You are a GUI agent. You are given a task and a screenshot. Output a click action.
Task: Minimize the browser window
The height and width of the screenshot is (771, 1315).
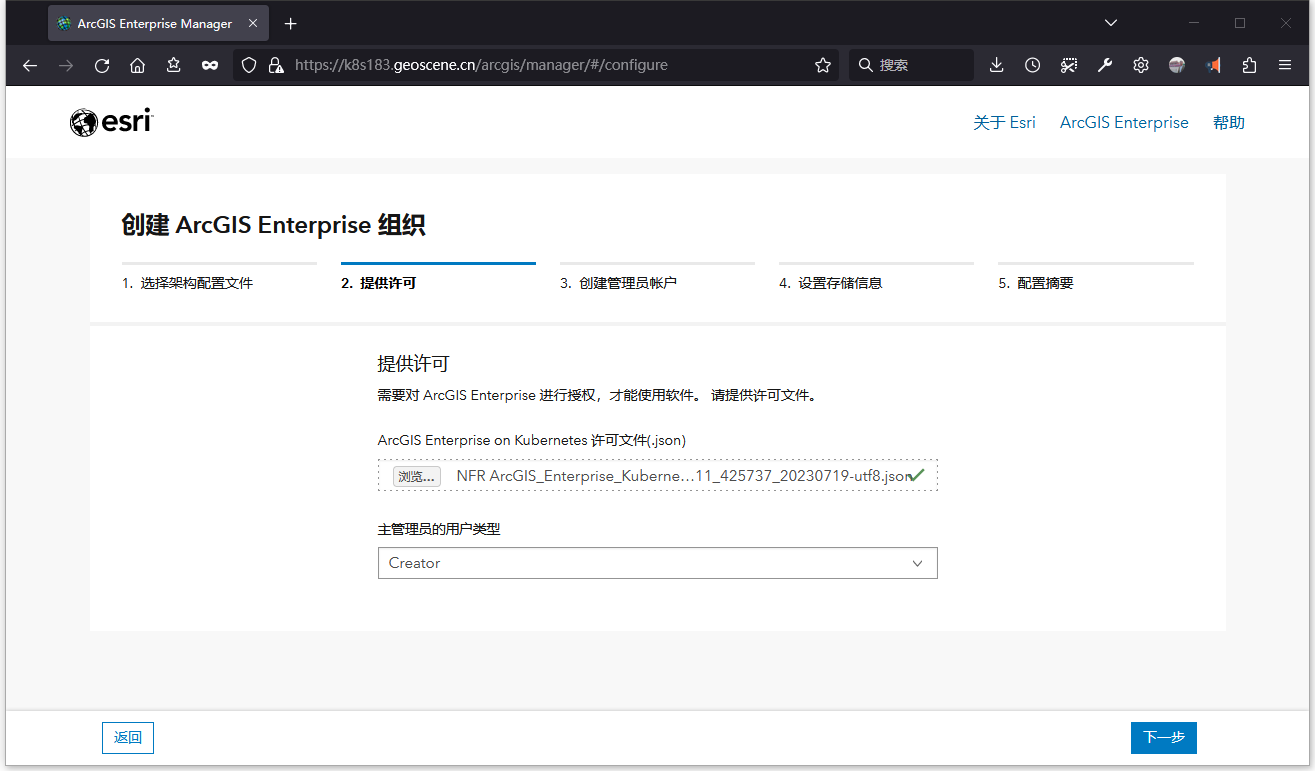click(1194, 23)
